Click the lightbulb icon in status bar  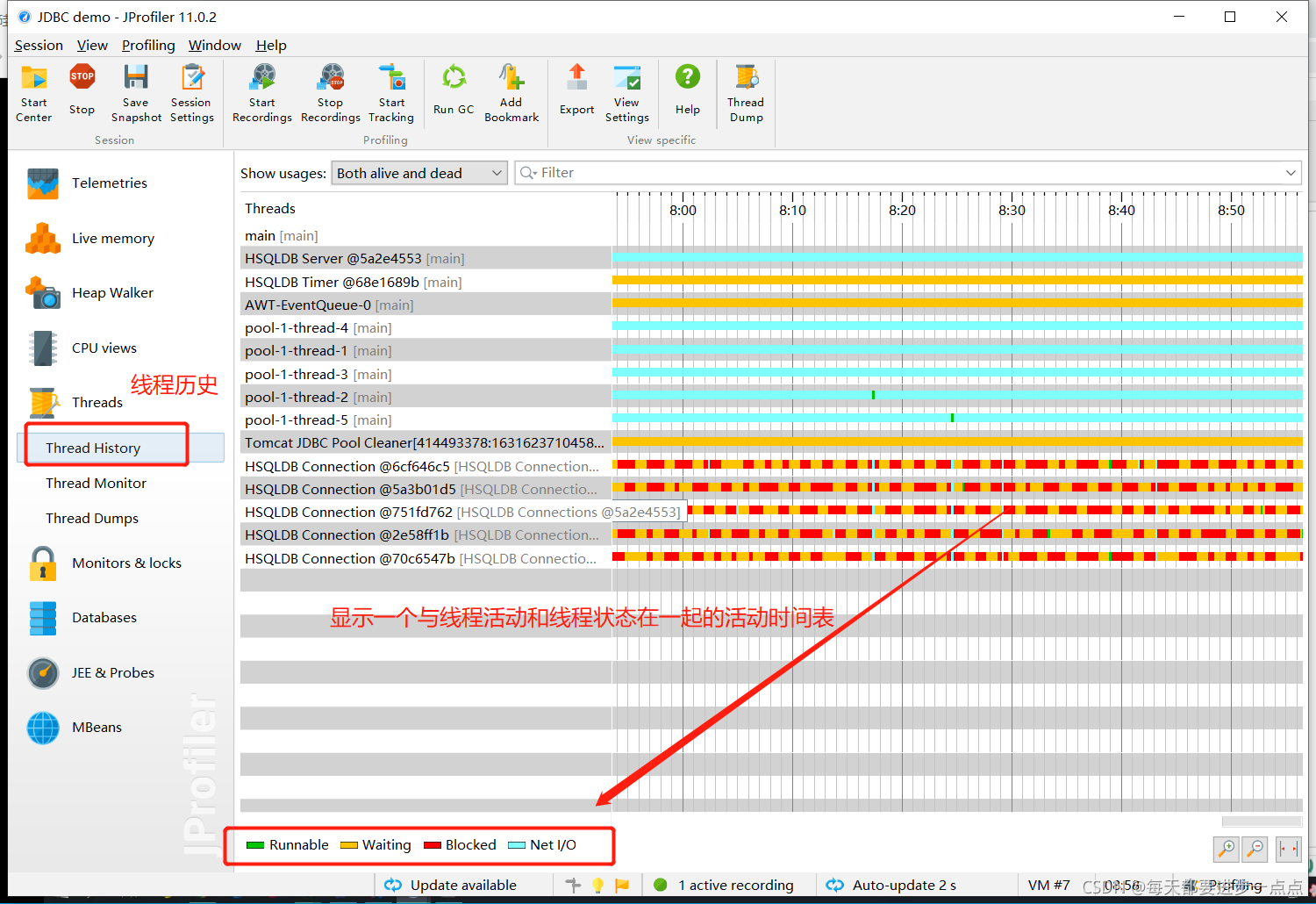pyautogui.click(x=598, y=886)
